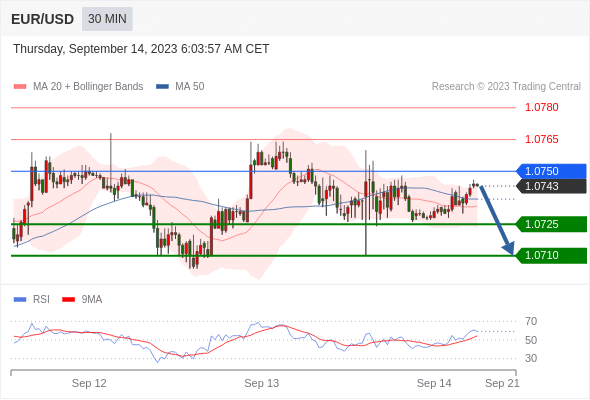Click the RSI 70 level label
590x400 pixels.
(531, 321)
